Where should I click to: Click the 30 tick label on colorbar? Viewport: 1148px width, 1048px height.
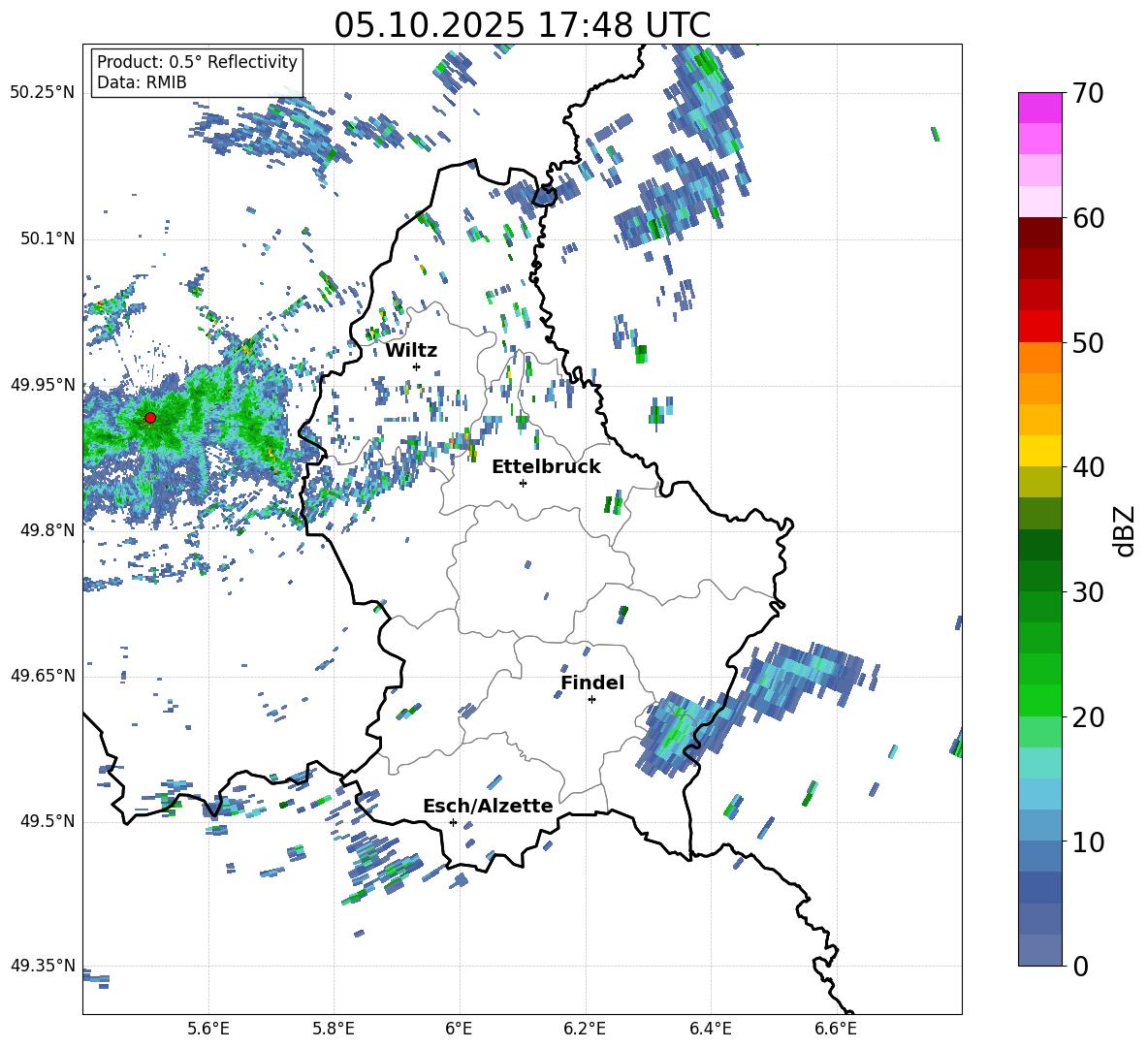(x=1087, y=592)
